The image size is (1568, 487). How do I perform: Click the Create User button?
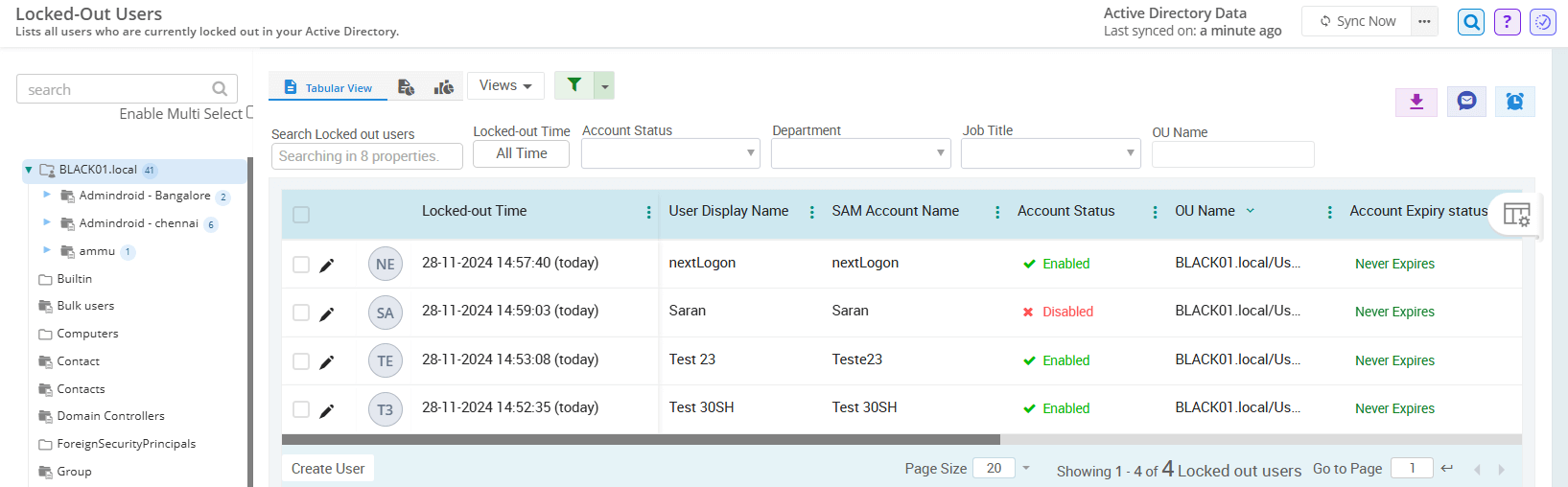coord(328,469)
